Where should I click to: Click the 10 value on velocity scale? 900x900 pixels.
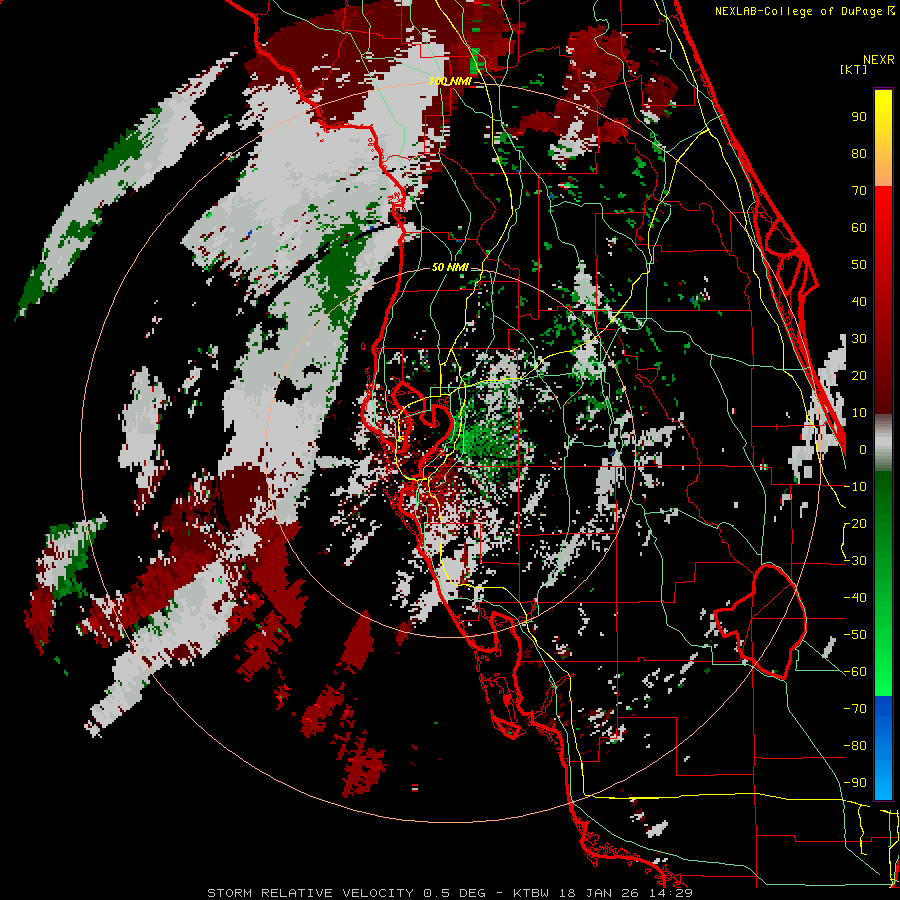point(859,413)
